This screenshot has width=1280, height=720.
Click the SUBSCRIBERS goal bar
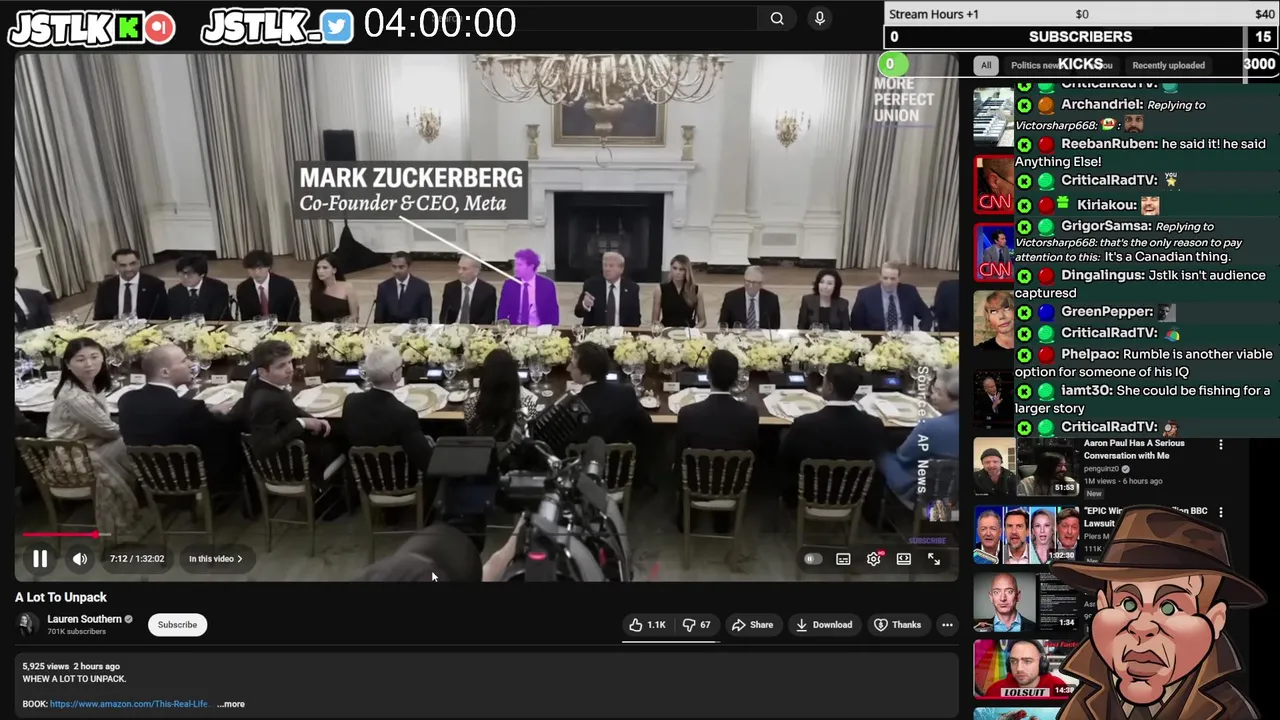click(x=1080, y=37)
